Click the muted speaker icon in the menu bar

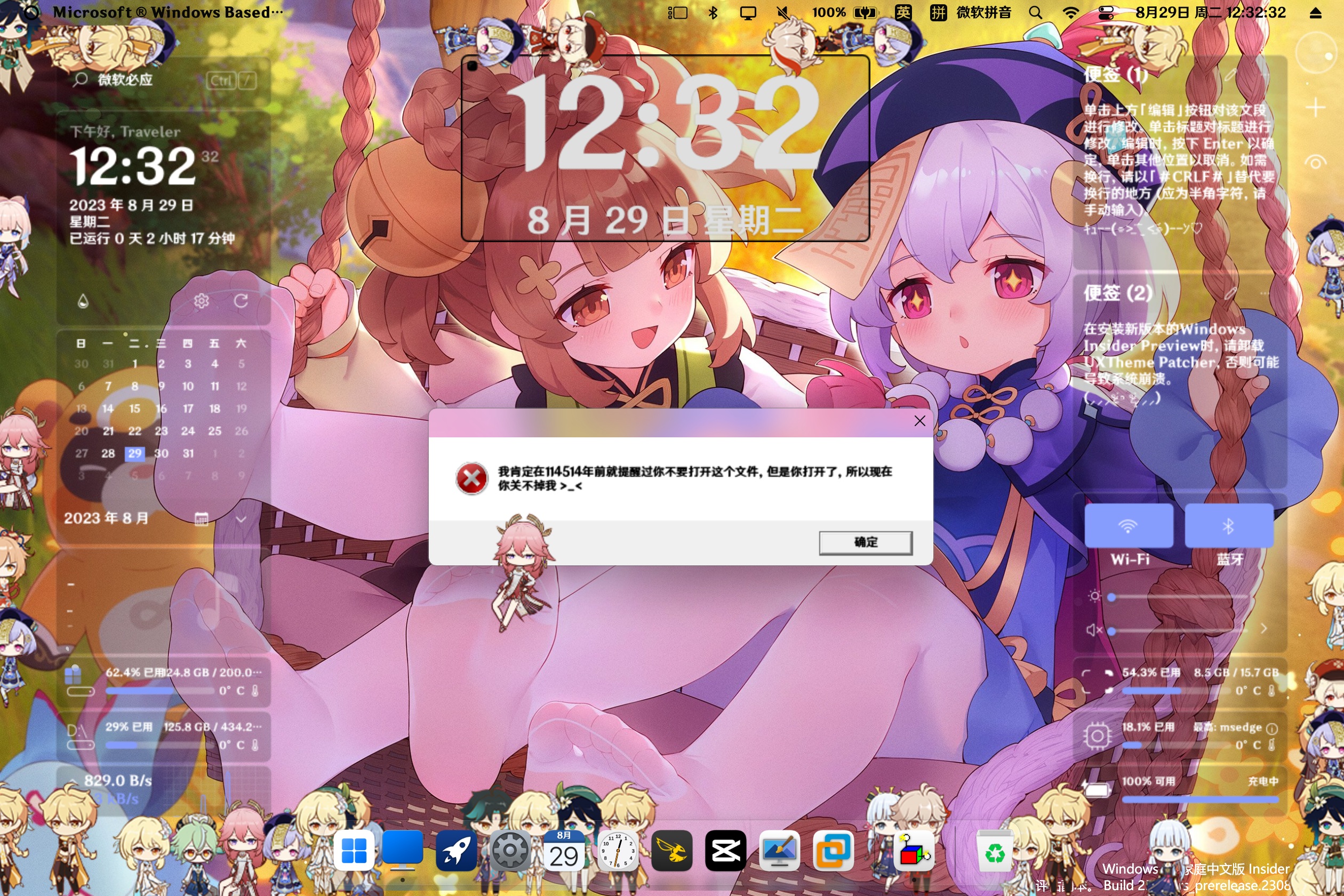coord(782,13)
